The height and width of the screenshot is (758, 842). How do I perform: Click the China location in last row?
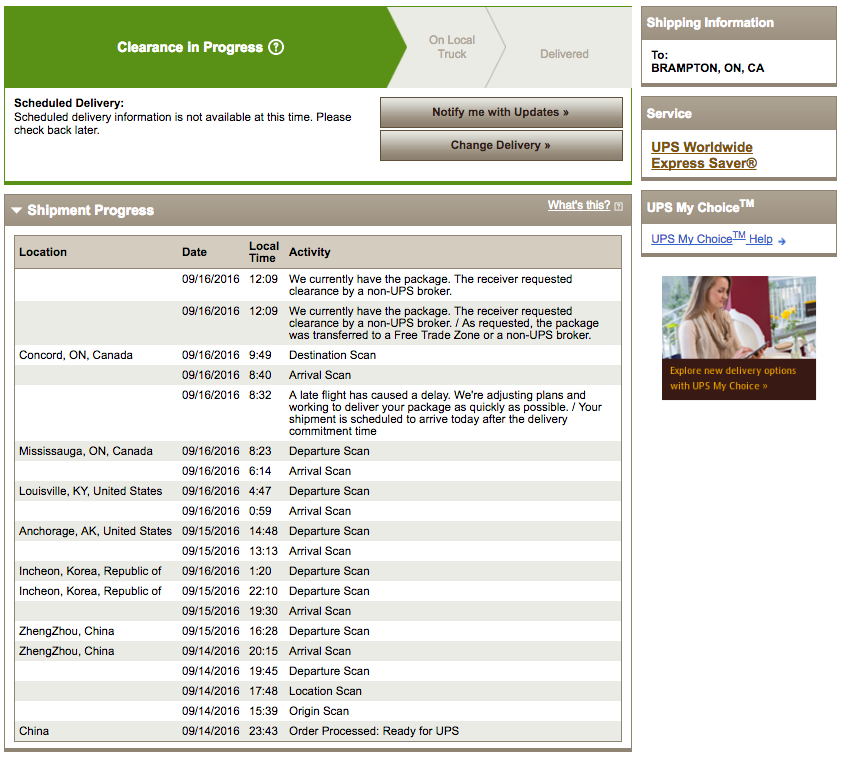point(34,731)
